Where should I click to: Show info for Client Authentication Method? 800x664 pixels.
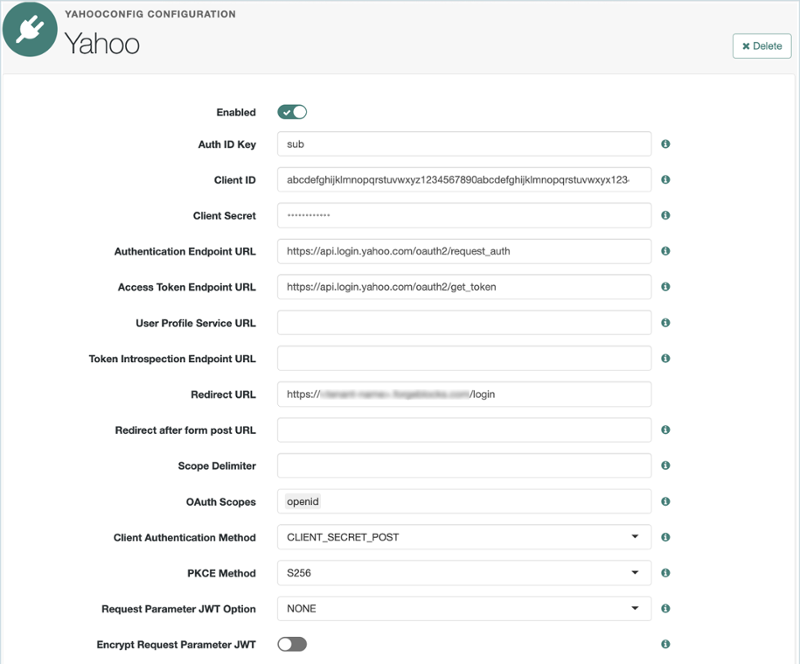coord(665,537)
